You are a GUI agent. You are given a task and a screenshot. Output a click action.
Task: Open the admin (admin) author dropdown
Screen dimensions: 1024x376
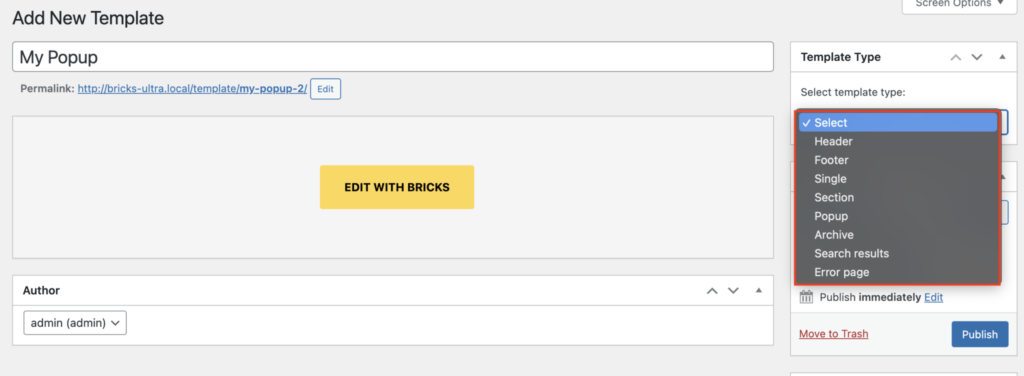75,322
